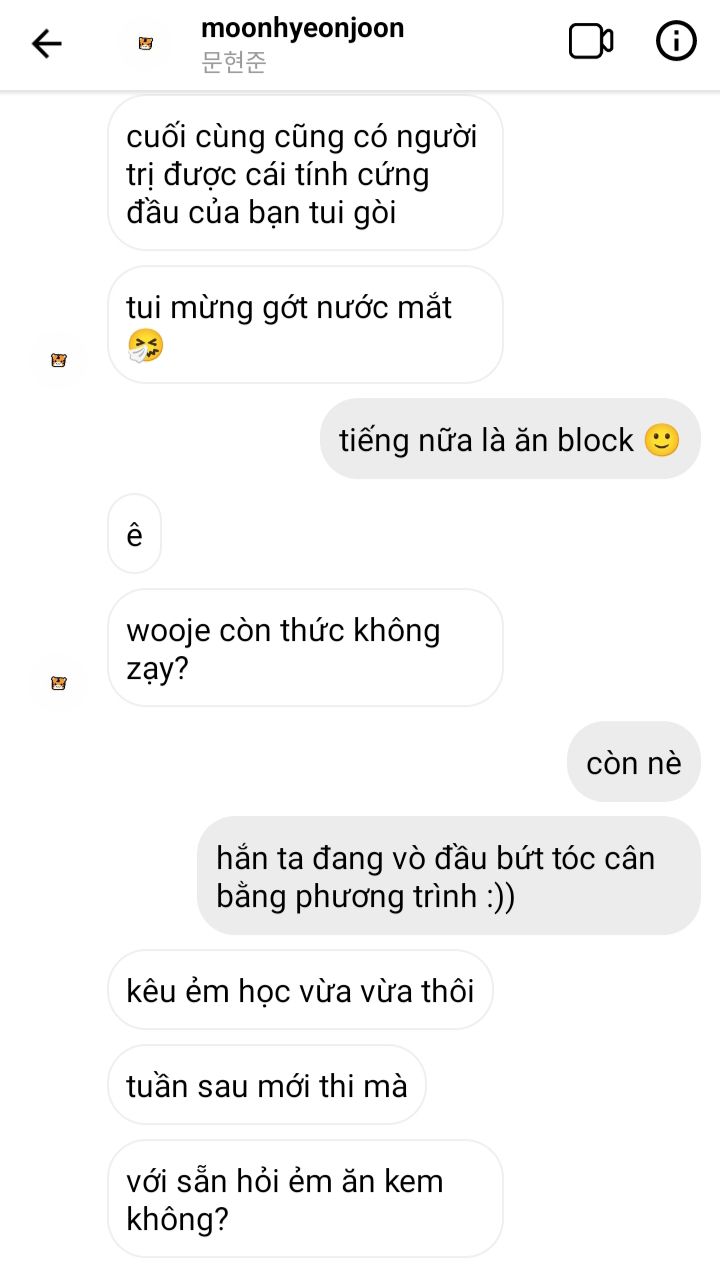Select the sent message 'tiếng nữa là ăn block'
The image size is (720, 1264).
coord(510,439)
